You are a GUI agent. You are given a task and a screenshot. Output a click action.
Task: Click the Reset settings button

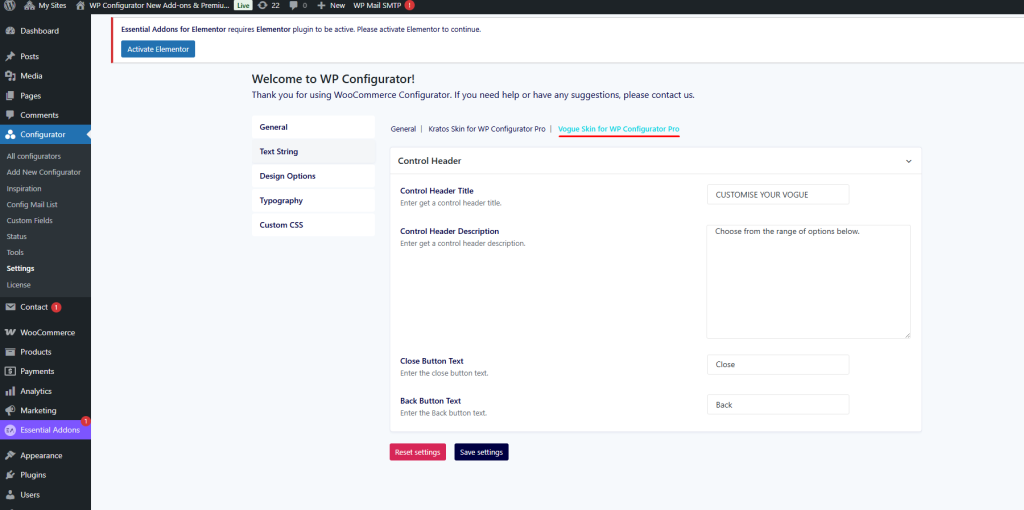(418, 452)
